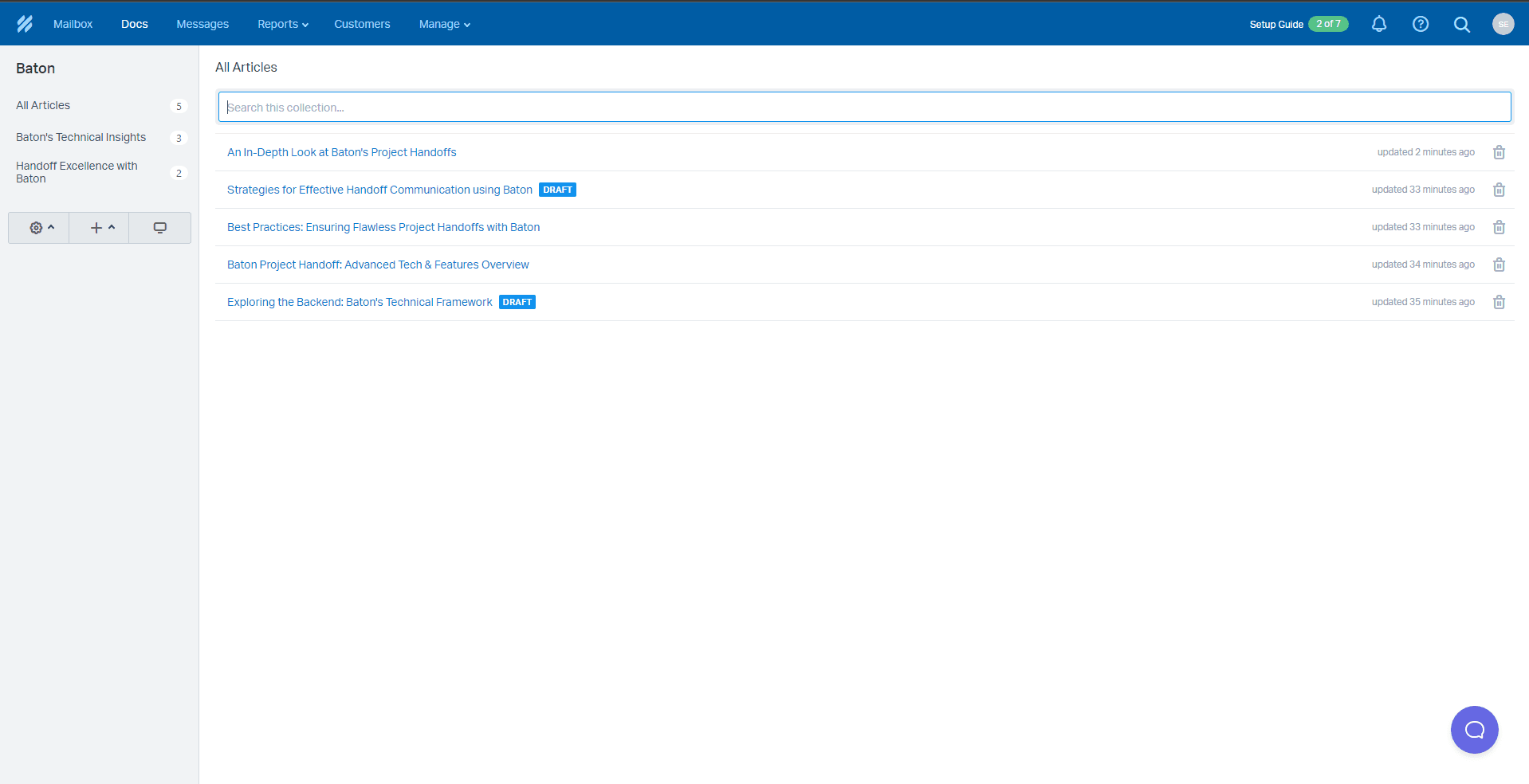
Task: Click 'updated 2 minutes ago' timestamp
Action: (1426, 152)
